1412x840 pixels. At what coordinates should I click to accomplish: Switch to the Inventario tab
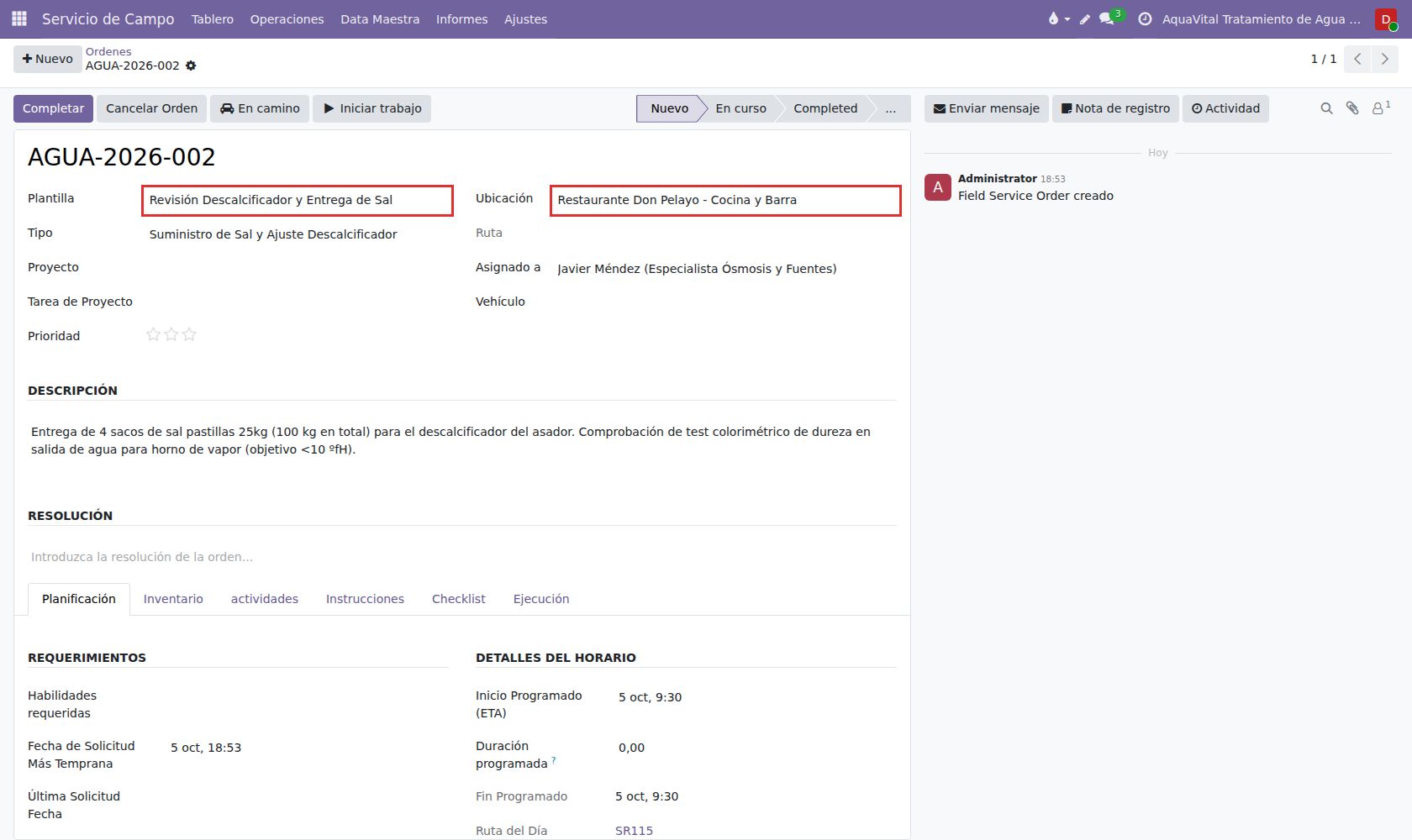tap(173, 599)
